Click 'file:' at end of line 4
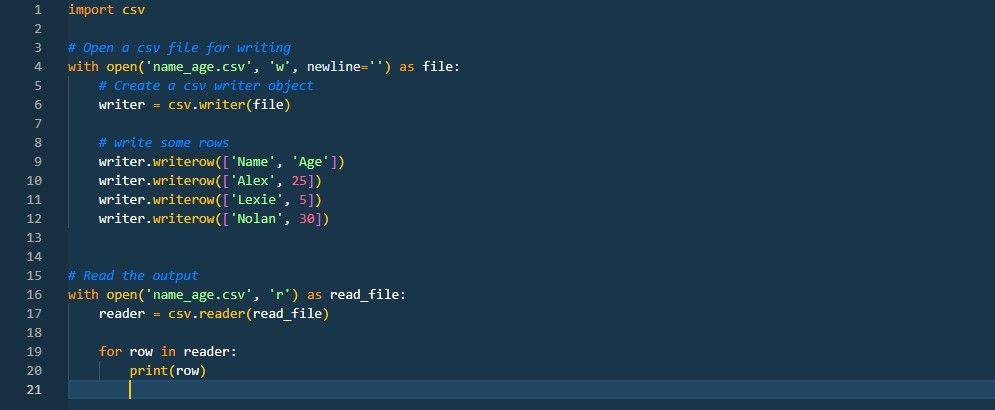Screen dimensions: 995x410 [441, 67]
